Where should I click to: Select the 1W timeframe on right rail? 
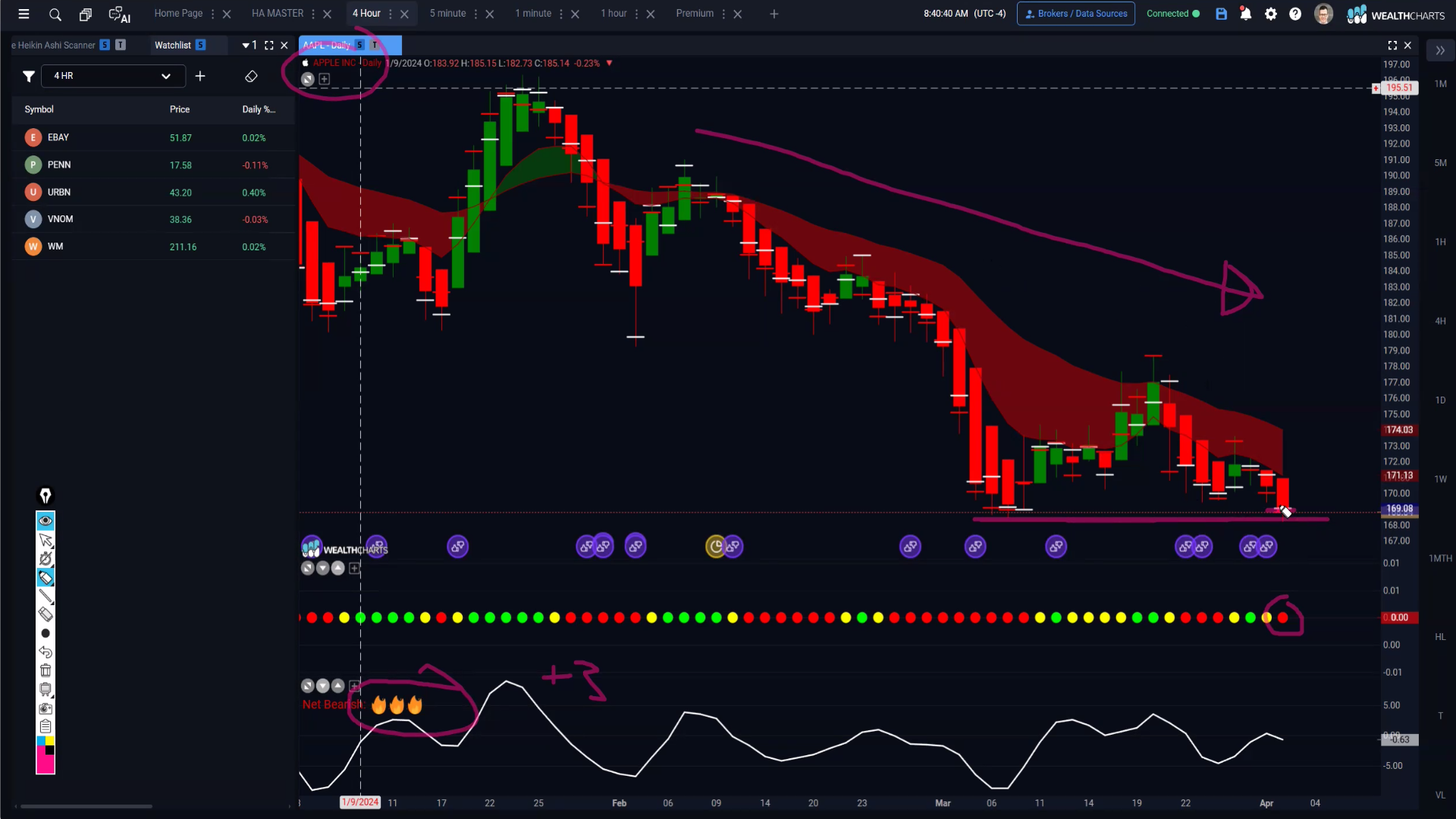tap(1440, 479)
